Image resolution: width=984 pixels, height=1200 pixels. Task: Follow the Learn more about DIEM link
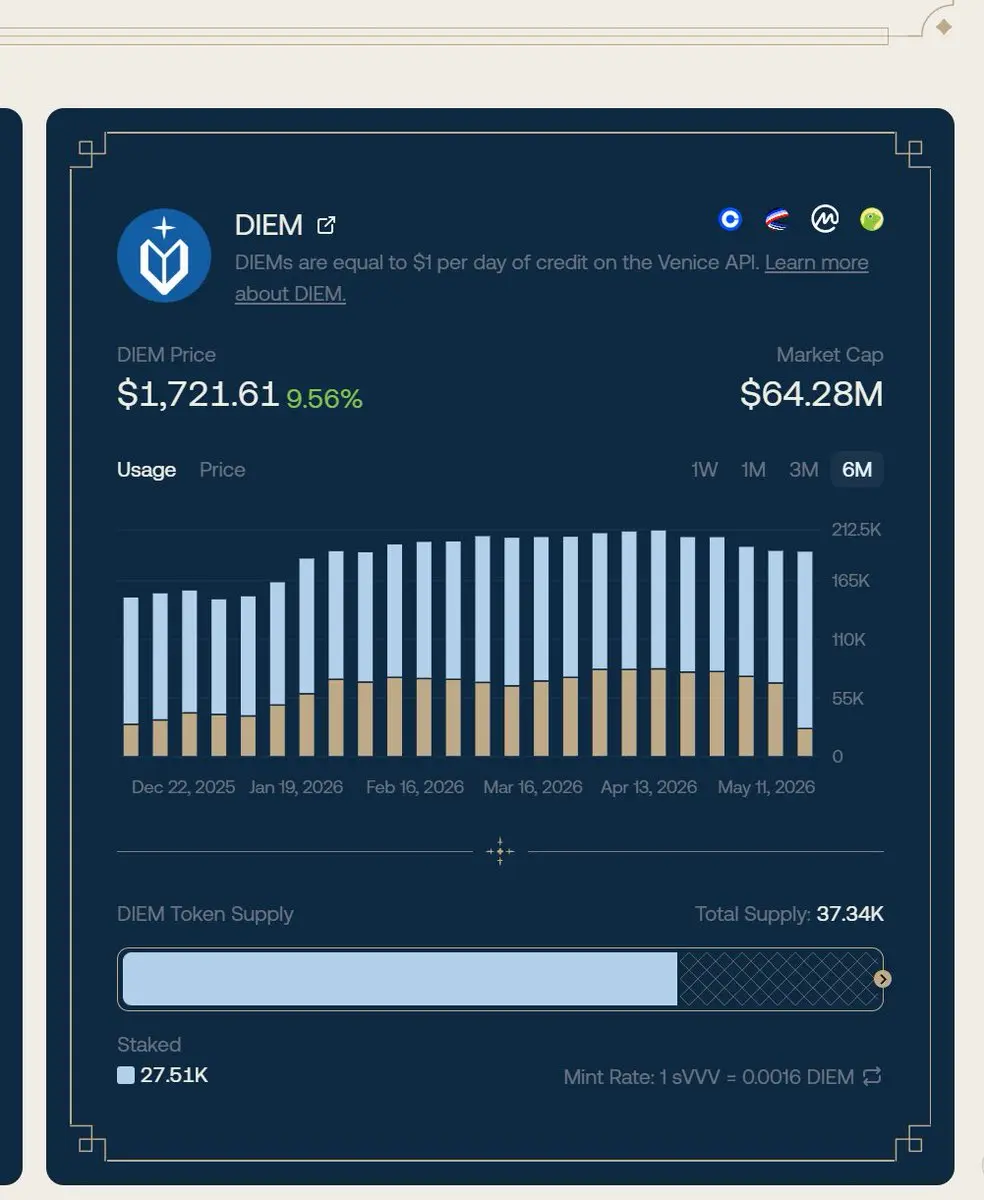816,263
